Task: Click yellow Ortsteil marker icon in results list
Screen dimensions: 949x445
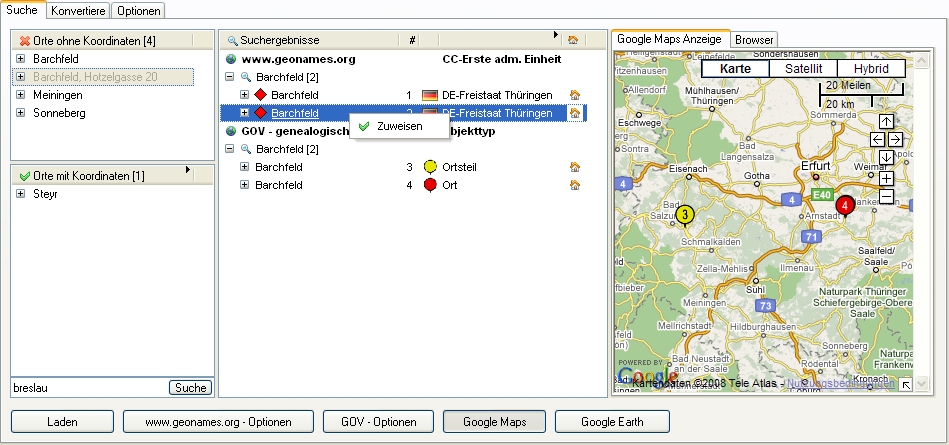Action: [430, 167]
